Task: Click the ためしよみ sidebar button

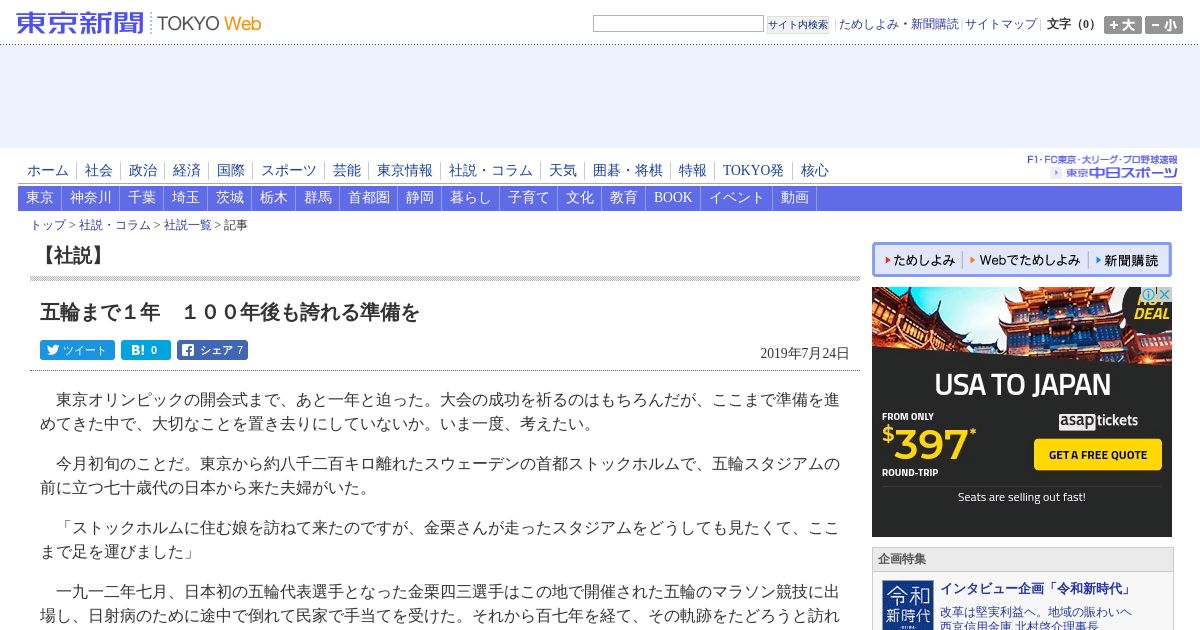Action: click(x=918, y=260)
